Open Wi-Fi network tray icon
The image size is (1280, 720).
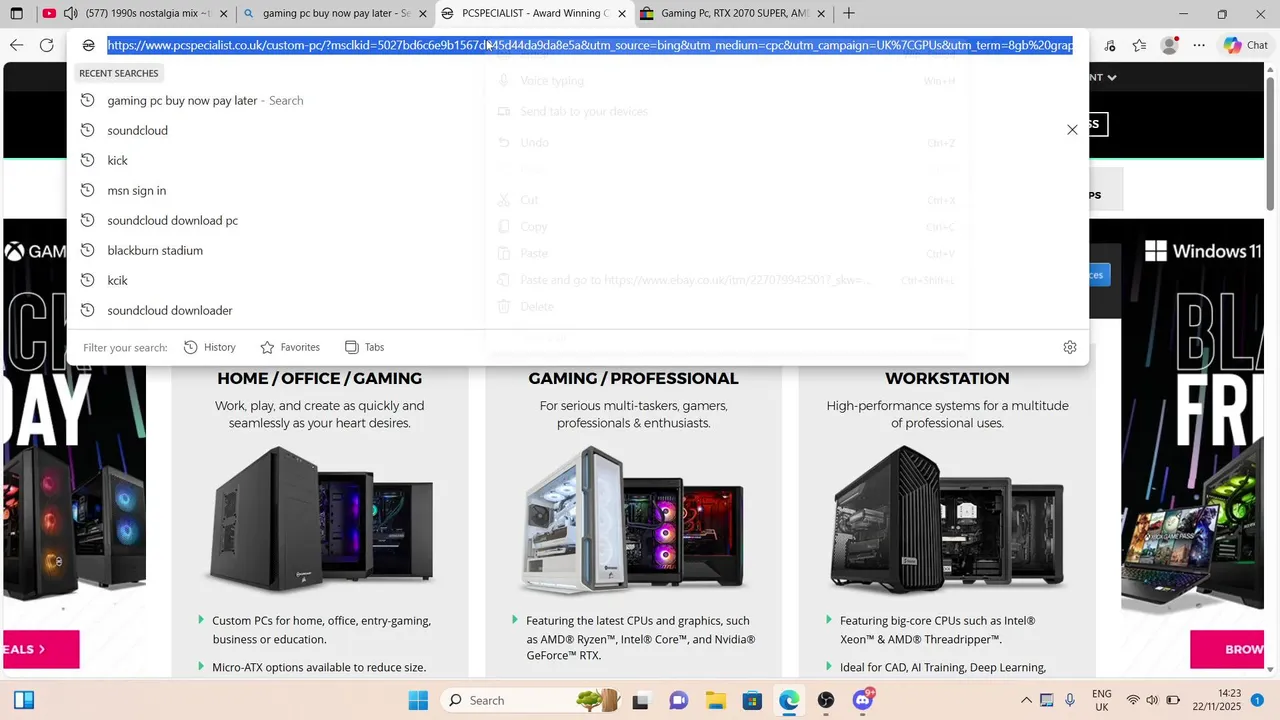1133,700
